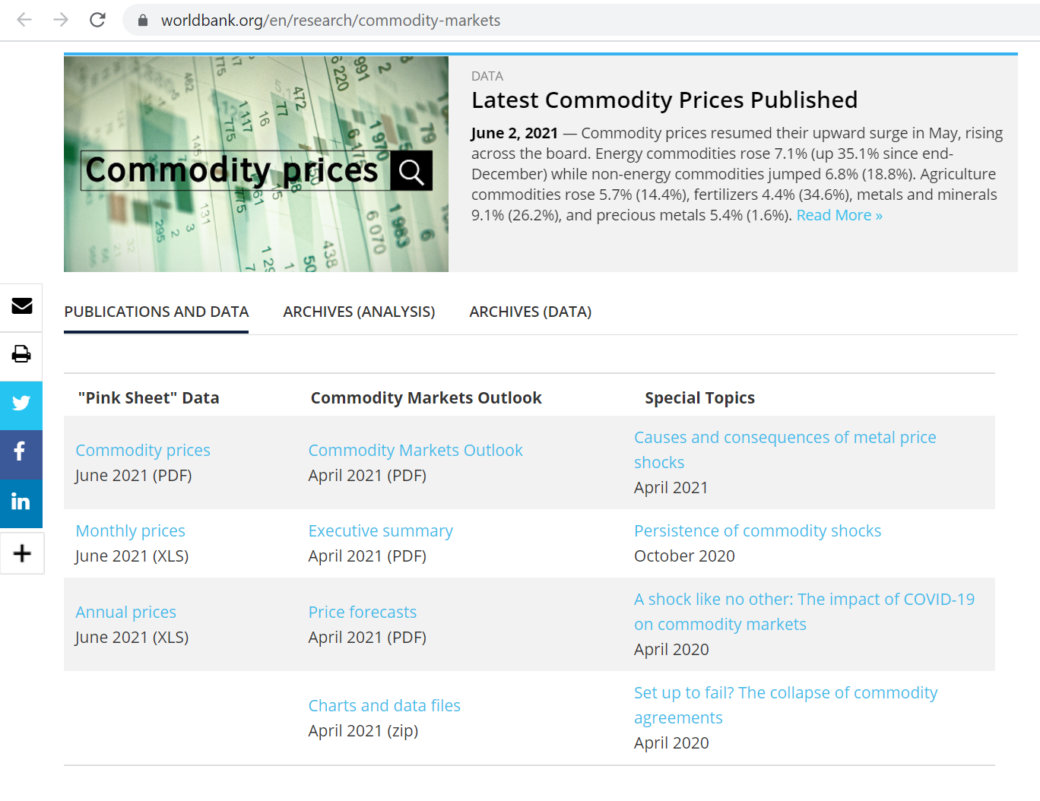1040x801 pixels.
Task: Select the PUBLICATIONS AND DATA tab
Action: point(156,312)
